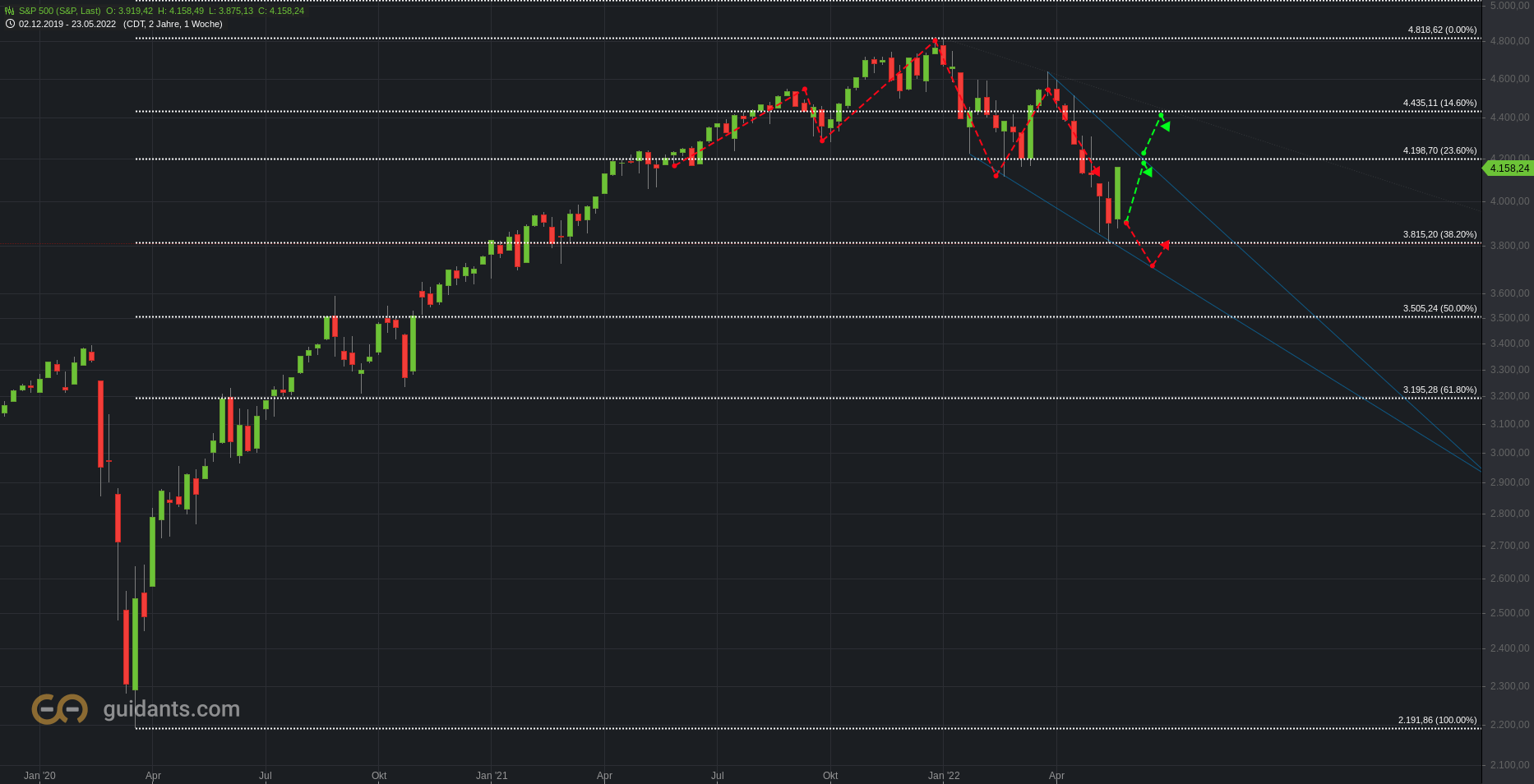Click the 3.500,00 price axis label
Screen dimensions: 1534x784
[1509, 318]
